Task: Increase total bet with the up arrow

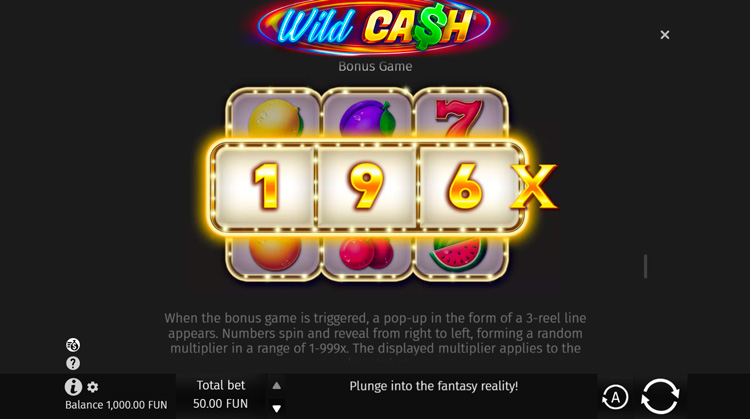Action: pyautogui.click(x=276, y=386)
